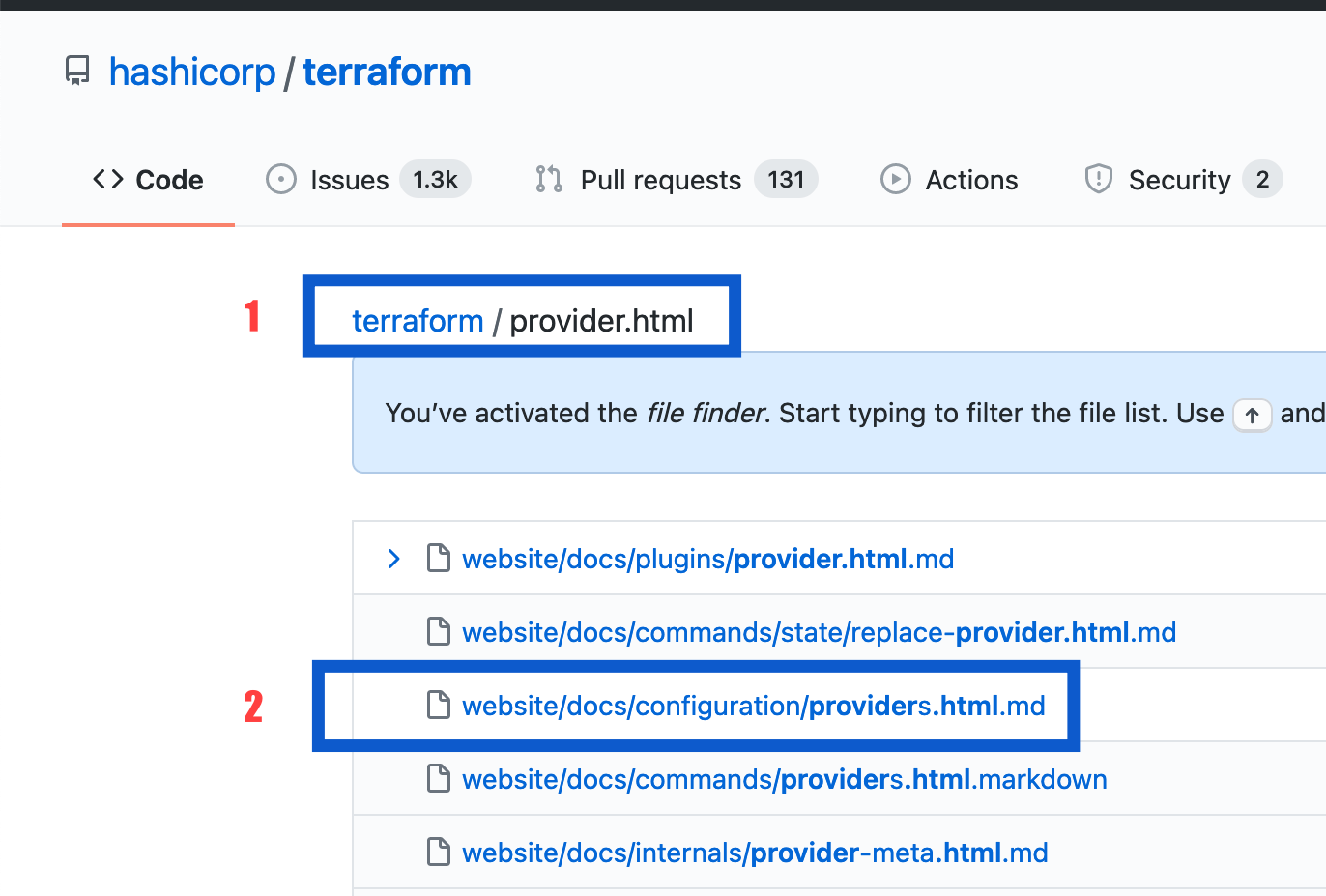The height and width of the screenshot is (896, 1326).
Task: Click file icon beside provider-meta.html.md
Action: (439, 853)
